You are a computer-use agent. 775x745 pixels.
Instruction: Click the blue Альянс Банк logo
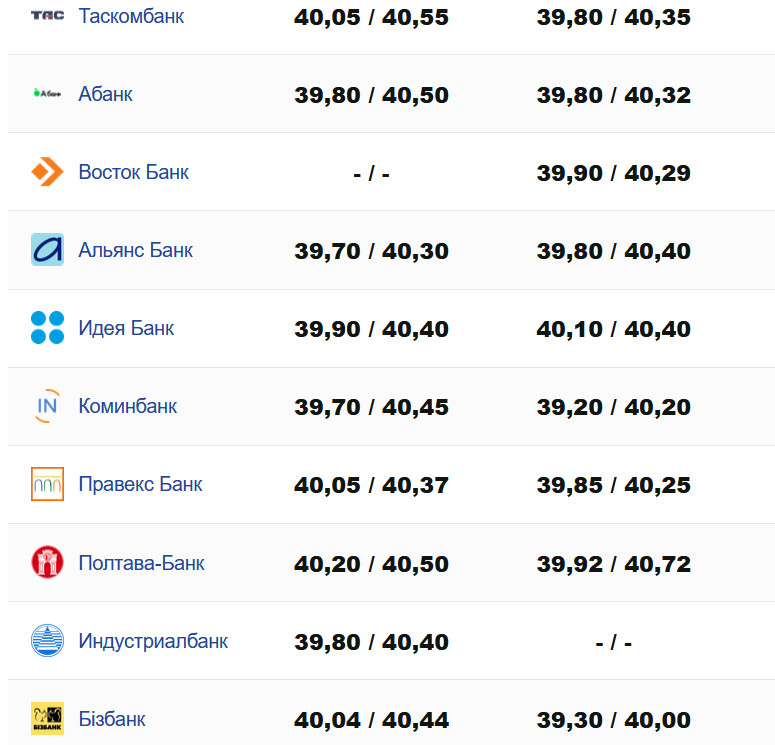47,250
